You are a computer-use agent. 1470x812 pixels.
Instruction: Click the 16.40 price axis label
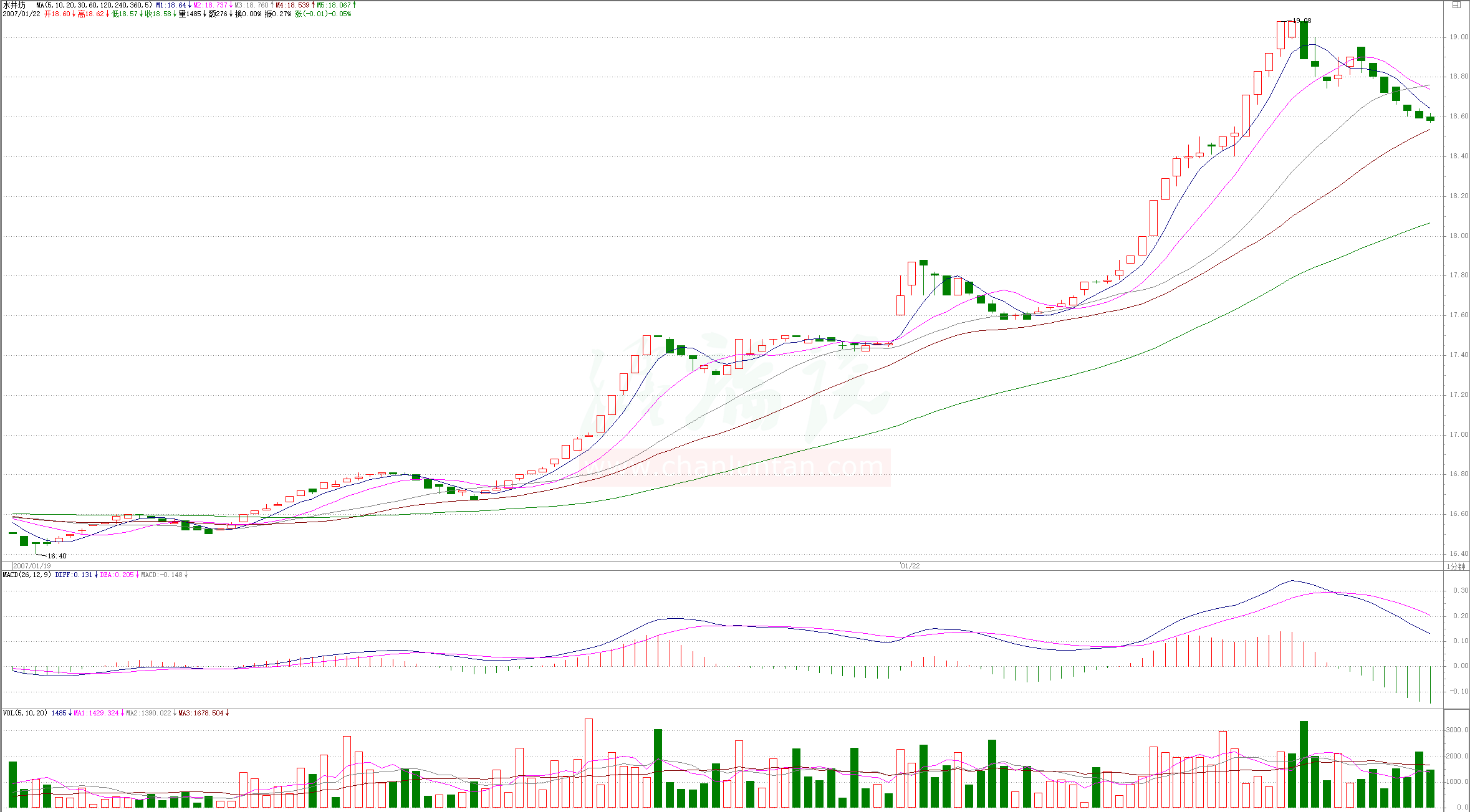1458,553
